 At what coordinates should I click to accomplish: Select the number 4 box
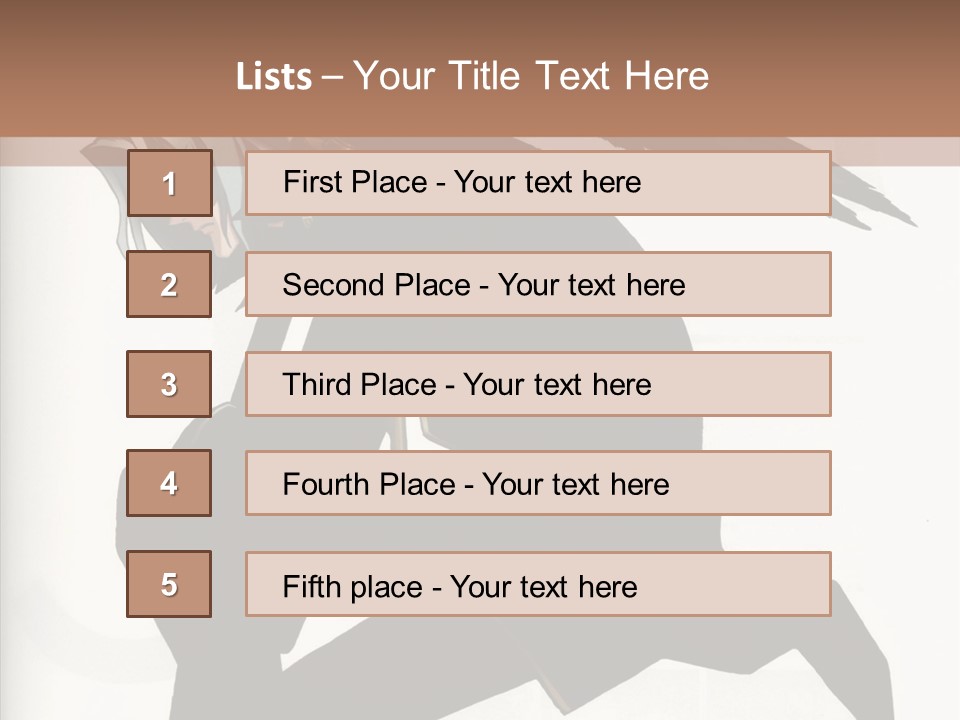(169, 483)
